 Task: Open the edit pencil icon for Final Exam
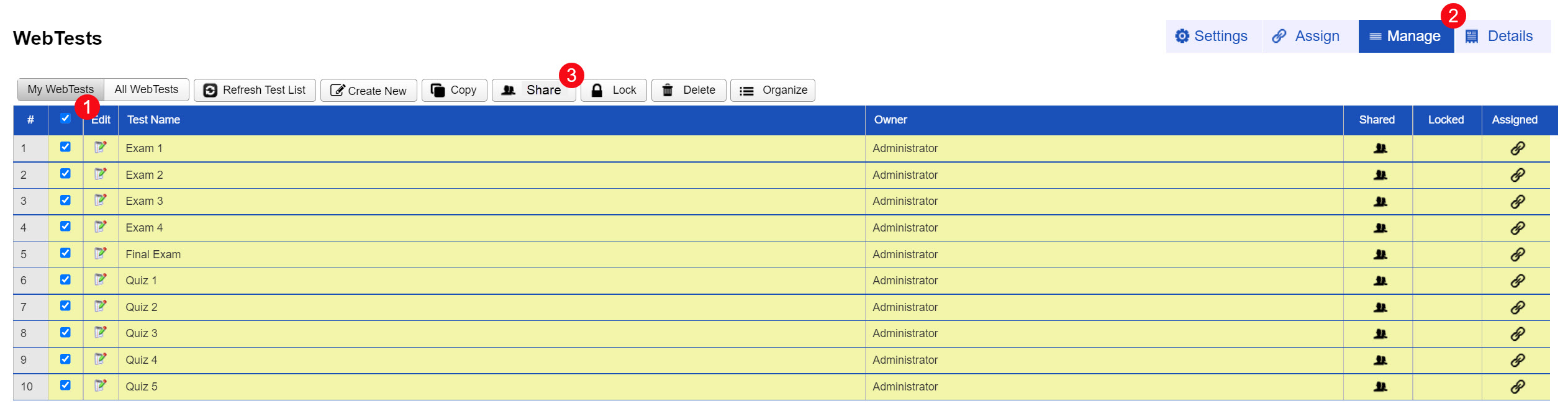100,254
